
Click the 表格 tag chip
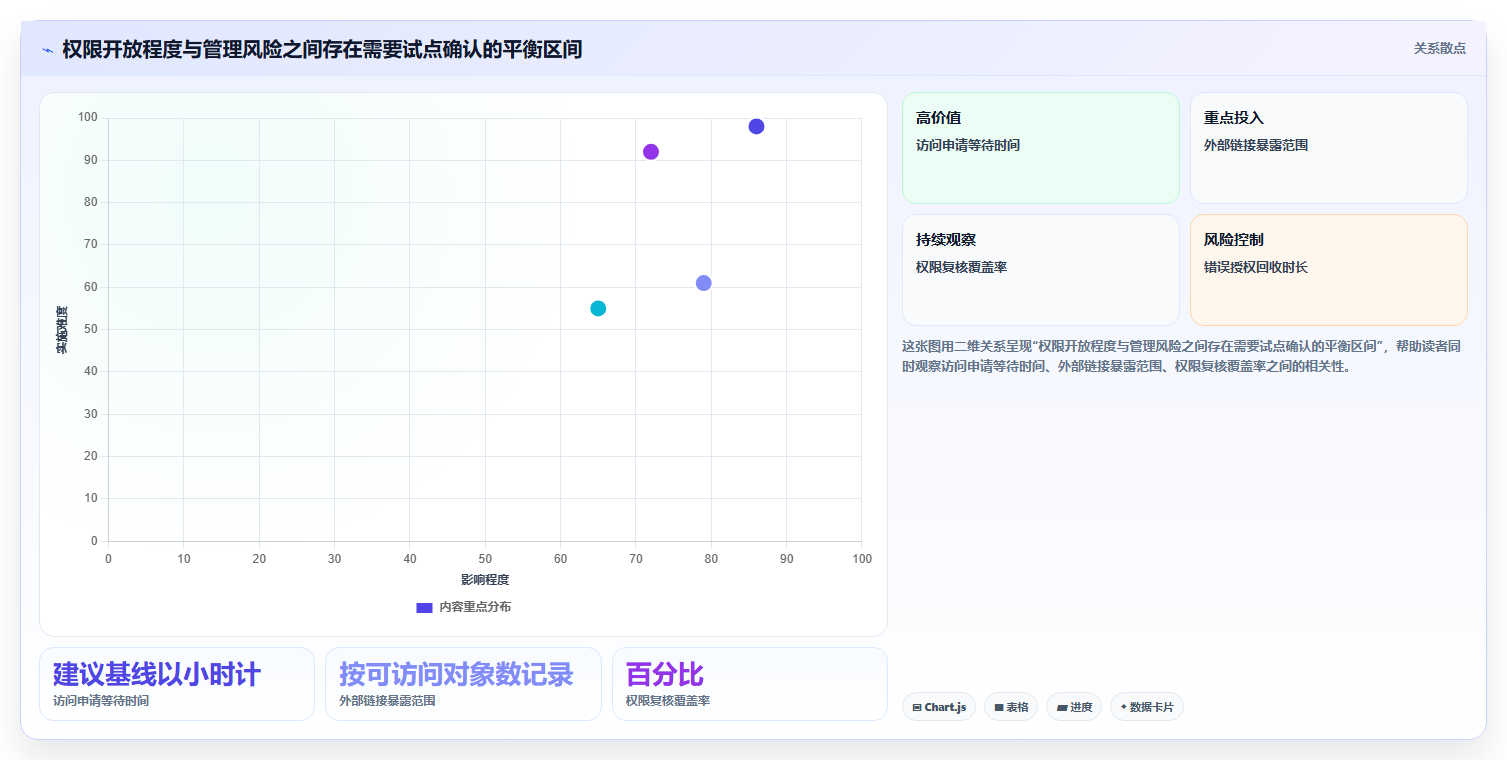pos(1011,707)
